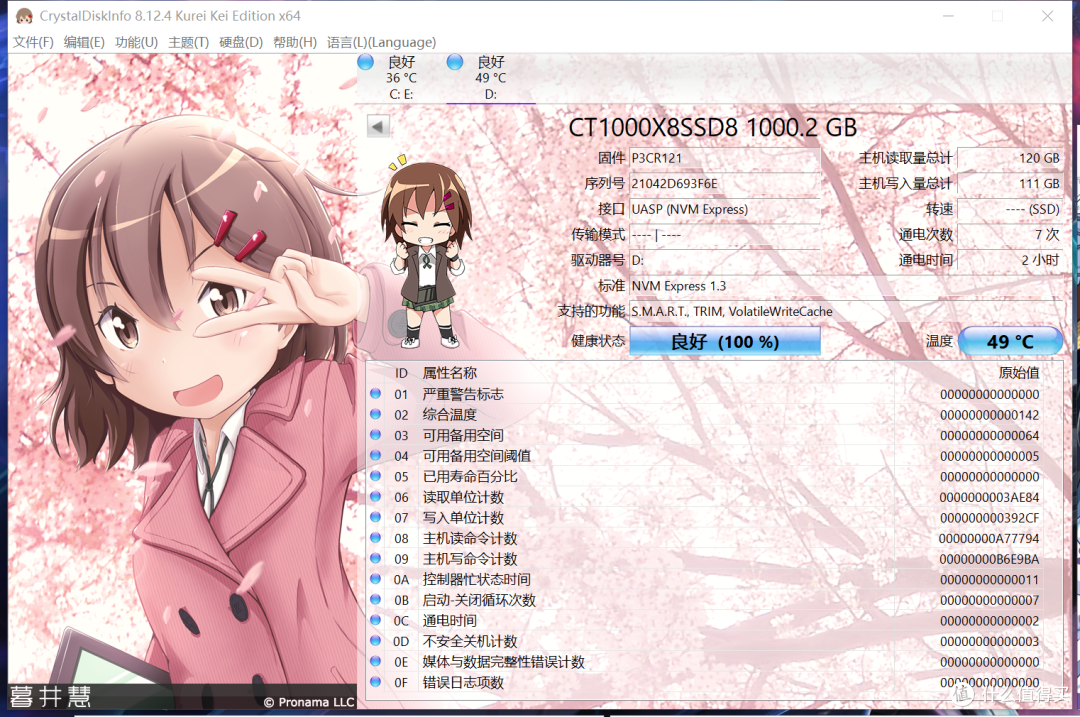Screen dimensions: 1080x717
Task: Open the 帮助(H) menu
Action: click(x=295, y=42)
